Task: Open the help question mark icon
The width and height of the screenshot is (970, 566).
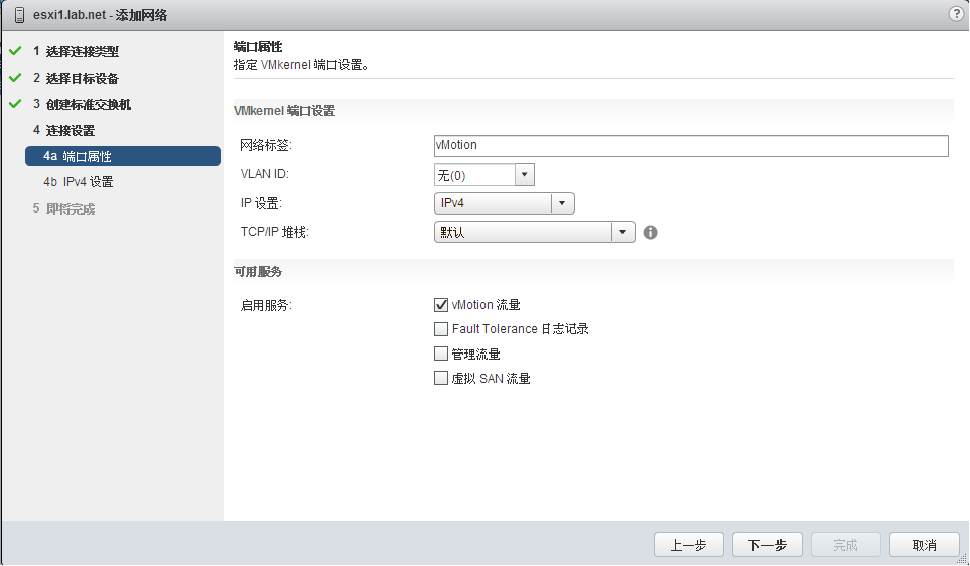Action: (956, 14)
